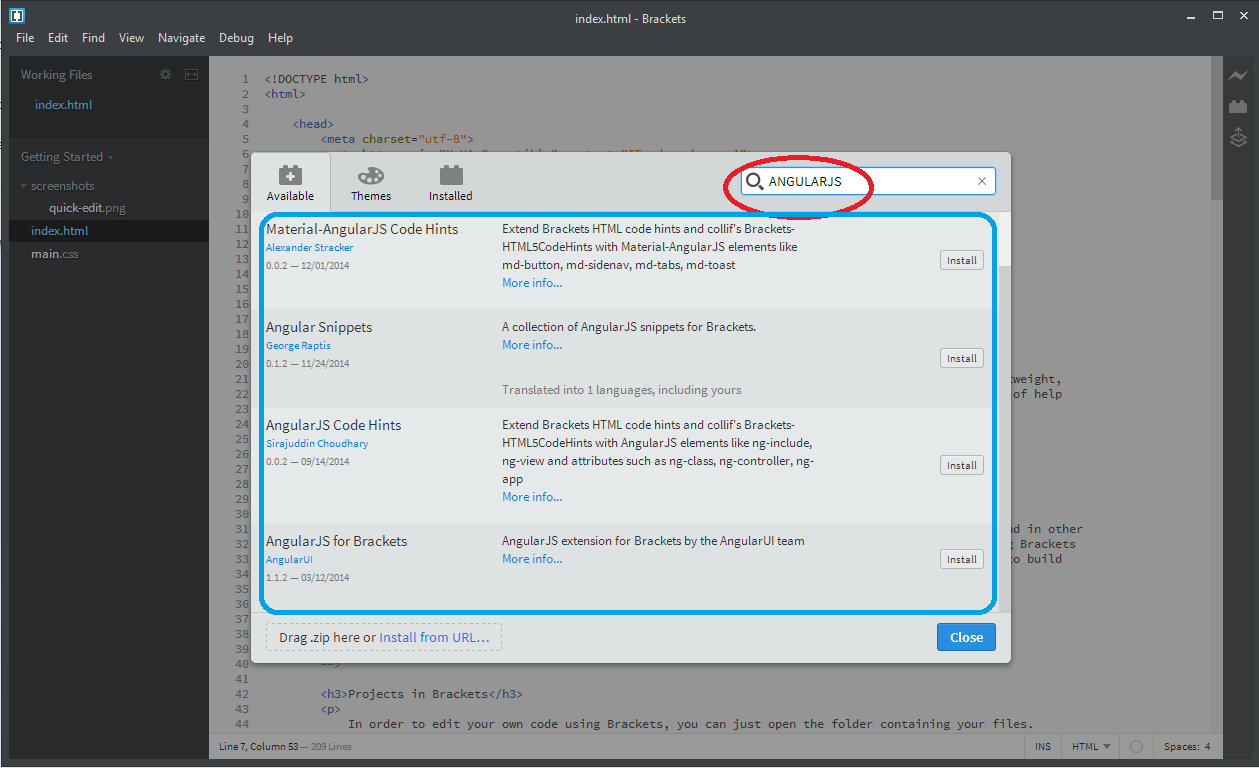Open author AngularUI link

[x=289, y=559]
